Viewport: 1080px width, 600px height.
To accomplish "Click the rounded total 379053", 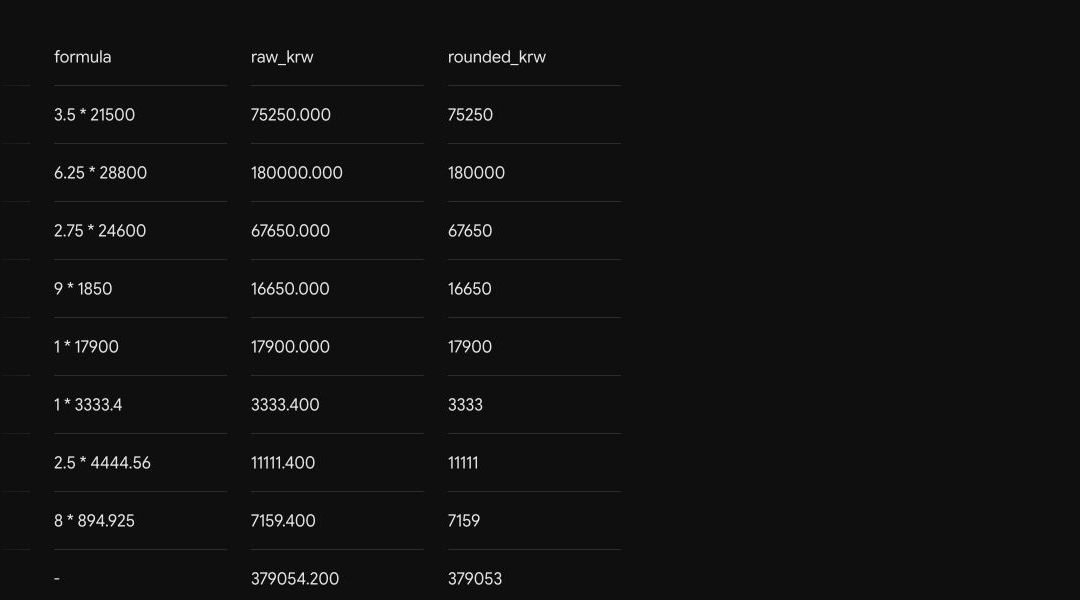I will point(475,579).
